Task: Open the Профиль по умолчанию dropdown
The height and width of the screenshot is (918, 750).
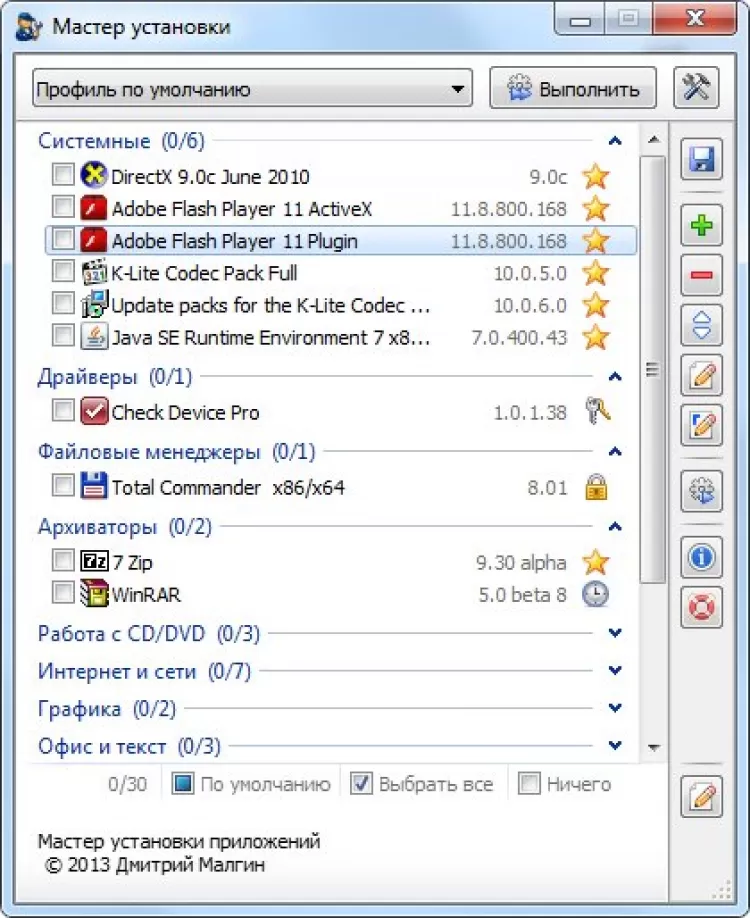Action: coord(252,89)
